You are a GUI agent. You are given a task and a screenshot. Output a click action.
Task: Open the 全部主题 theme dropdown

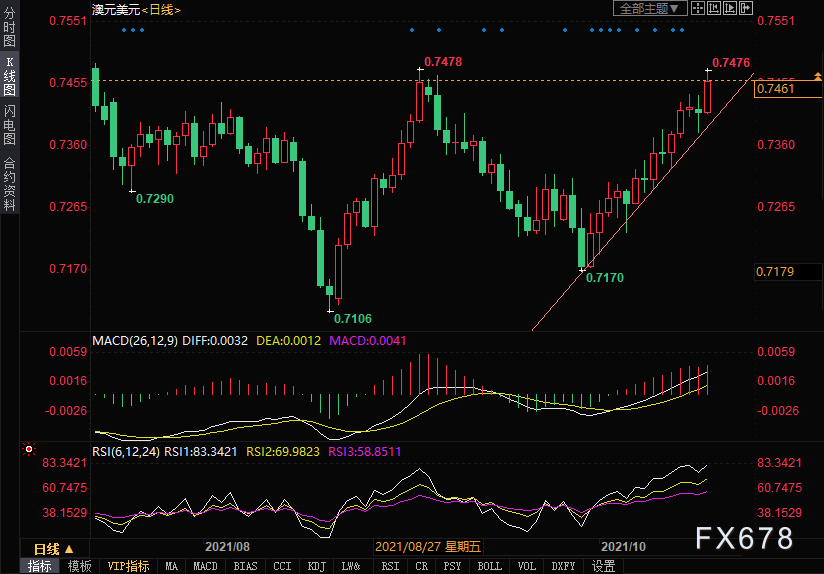tap(649, 8)
